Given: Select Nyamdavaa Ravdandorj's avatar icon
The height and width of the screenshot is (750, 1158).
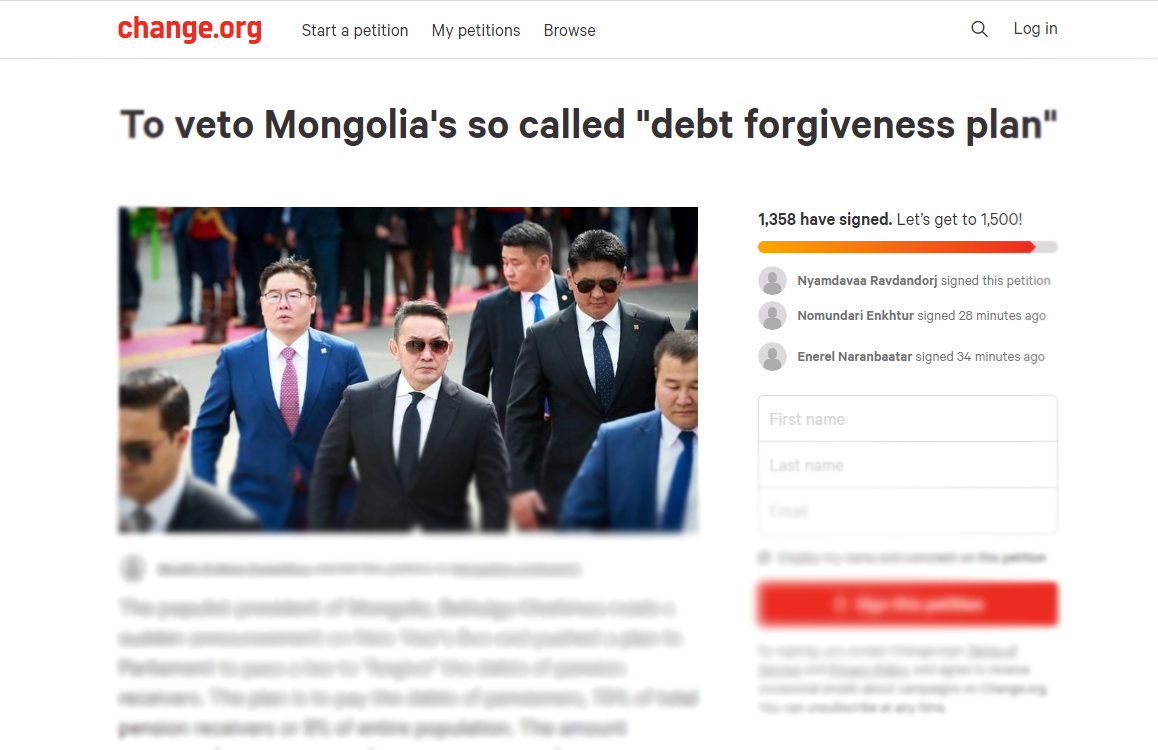Looking at the screenshot, I should [772, 281].
